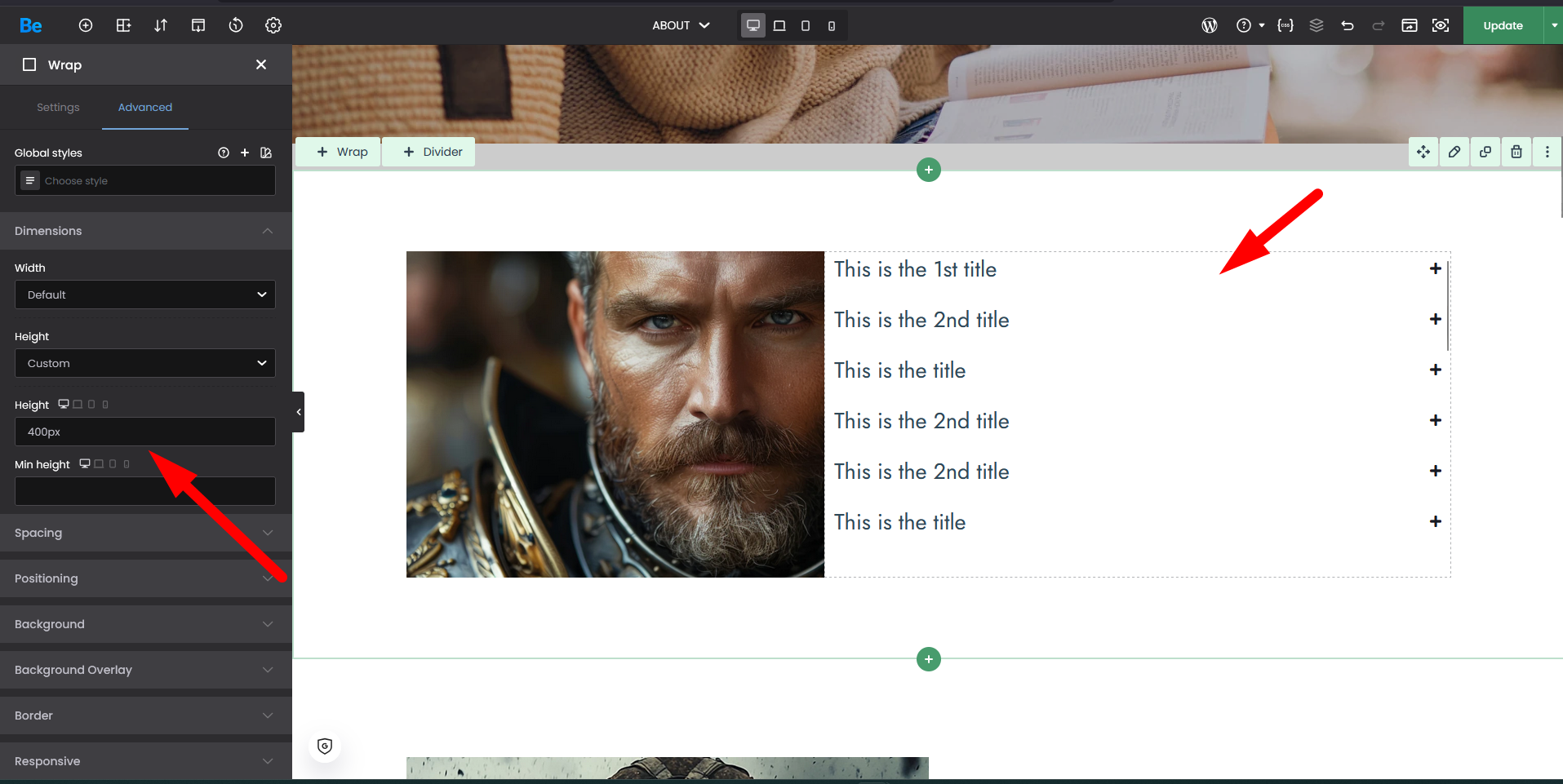Click the undo arrow icon
Viewport: 1563px width, 784px height.
[x=1348, y=25]
